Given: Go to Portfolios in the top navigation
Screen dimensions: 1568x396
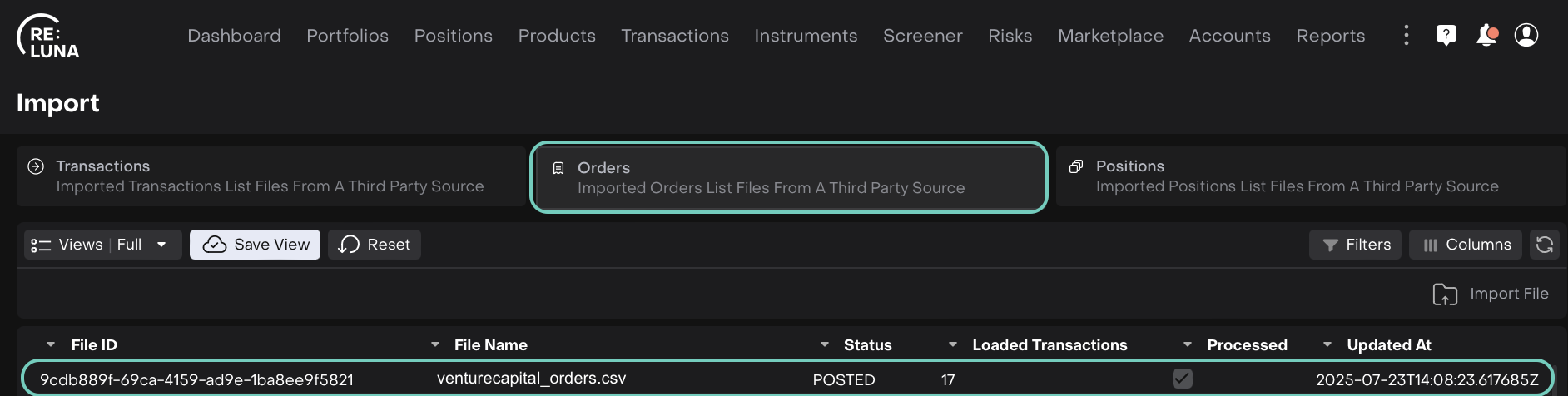Looking at the screenshot, I should pos(347,36).
